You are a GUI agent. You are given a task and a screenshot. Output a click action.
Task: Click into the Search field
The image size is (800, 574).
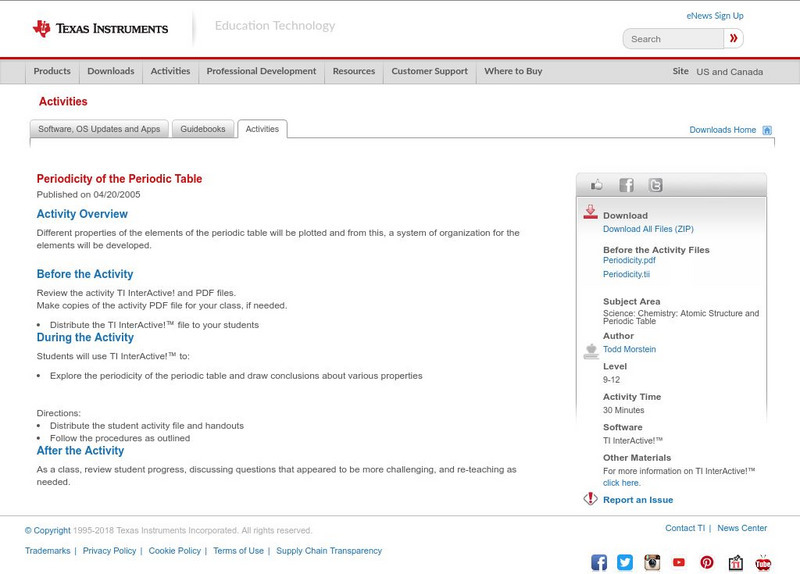673,39
